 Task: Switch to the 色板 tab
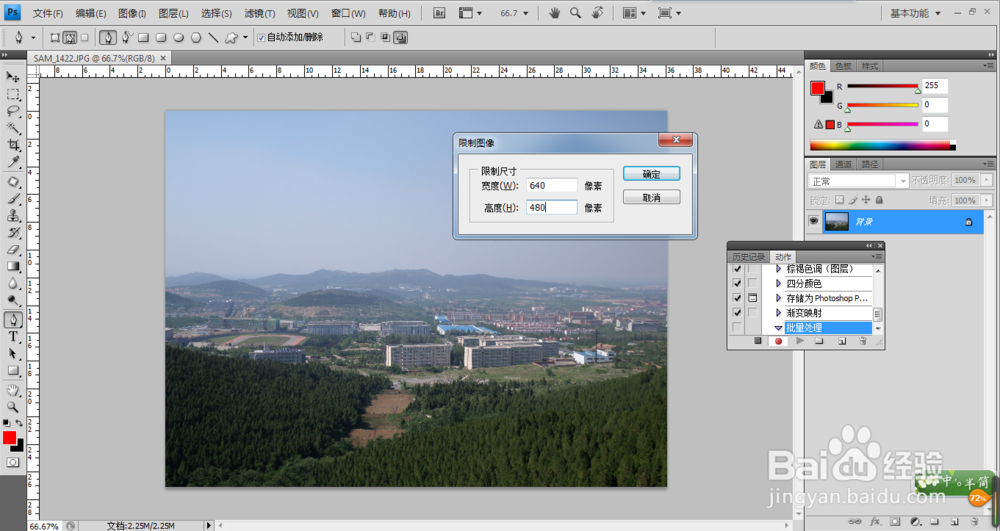click(x=843, y=66)
